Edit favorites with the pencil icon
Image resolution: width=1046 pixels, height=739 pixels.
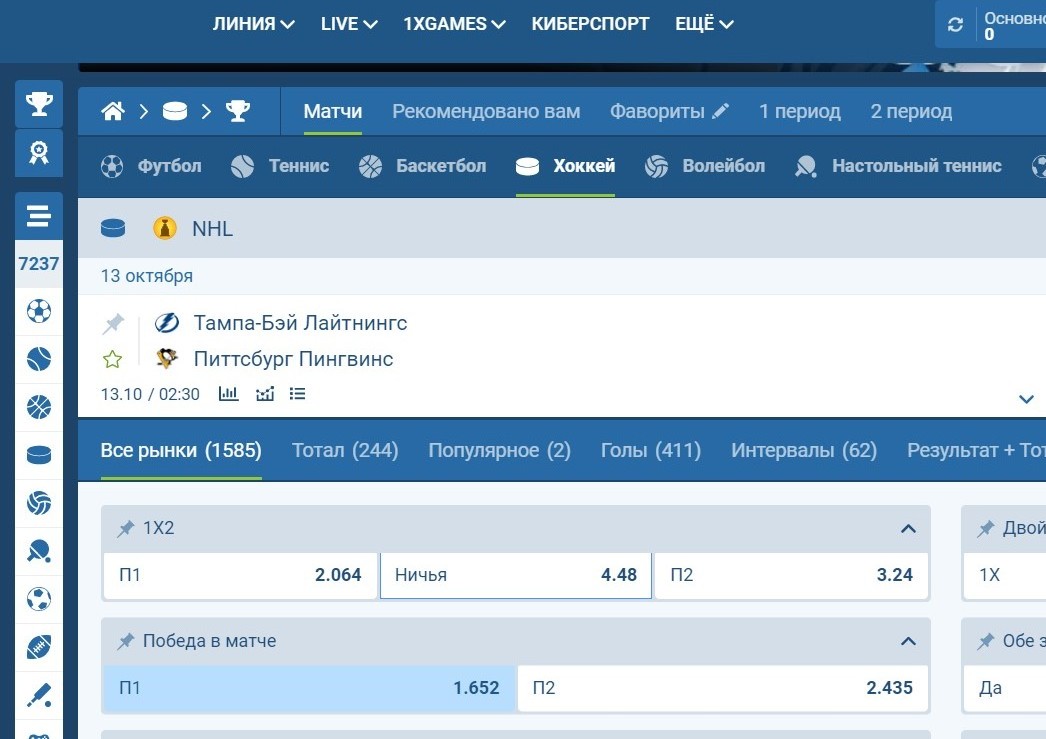720,111
